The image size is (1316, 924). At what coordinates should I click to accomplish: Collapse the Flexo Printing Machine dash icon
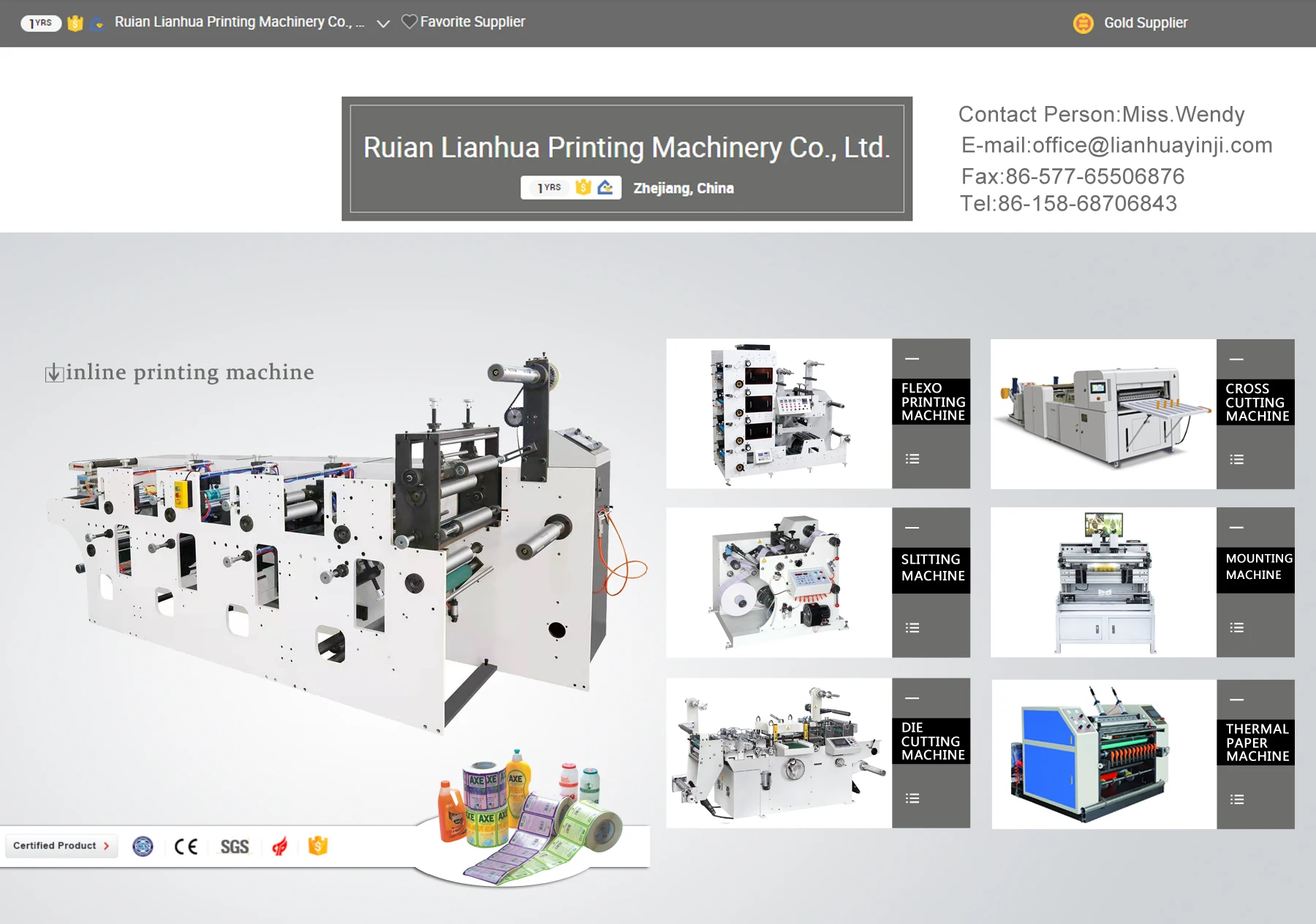coord(912,359)
